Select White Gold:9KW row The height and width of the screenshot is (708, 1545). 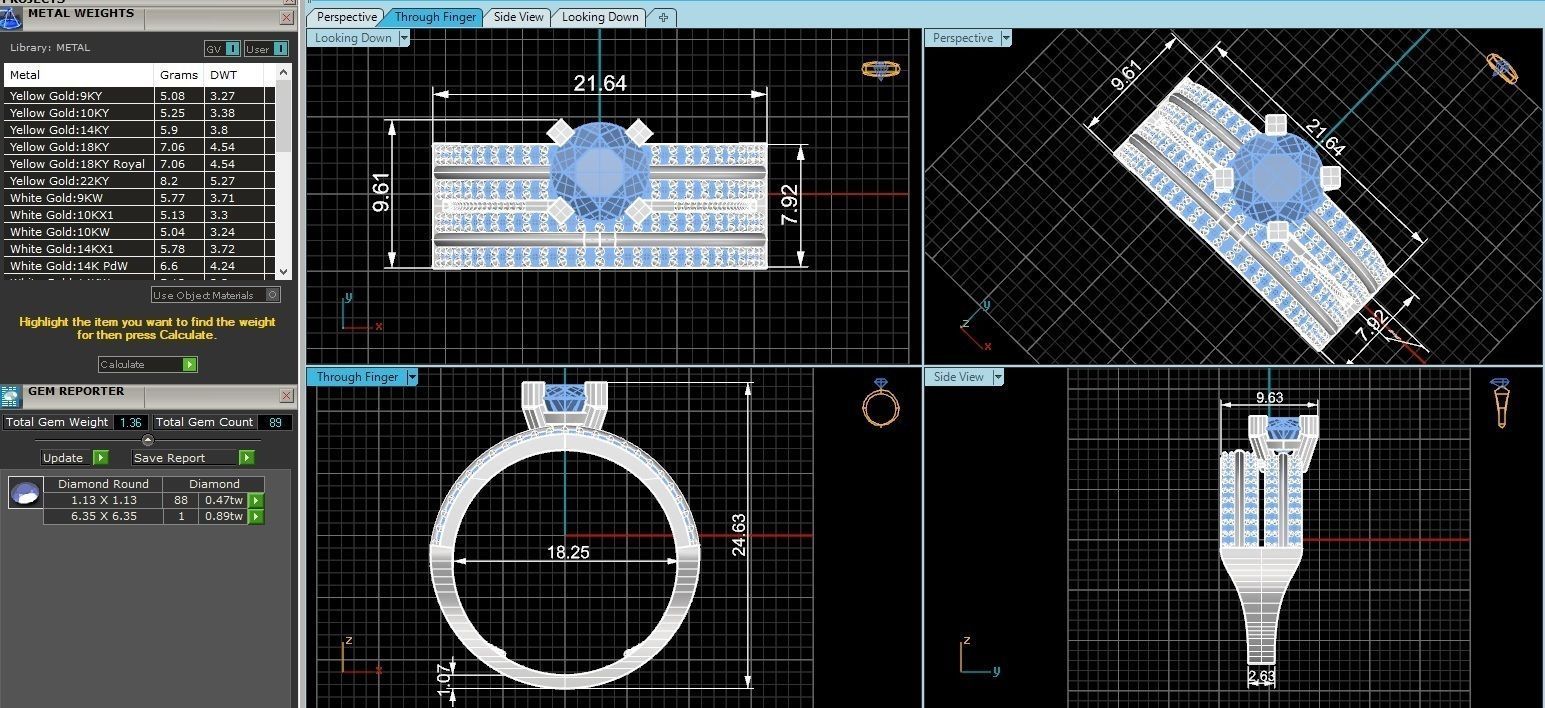tap(139, 198)
